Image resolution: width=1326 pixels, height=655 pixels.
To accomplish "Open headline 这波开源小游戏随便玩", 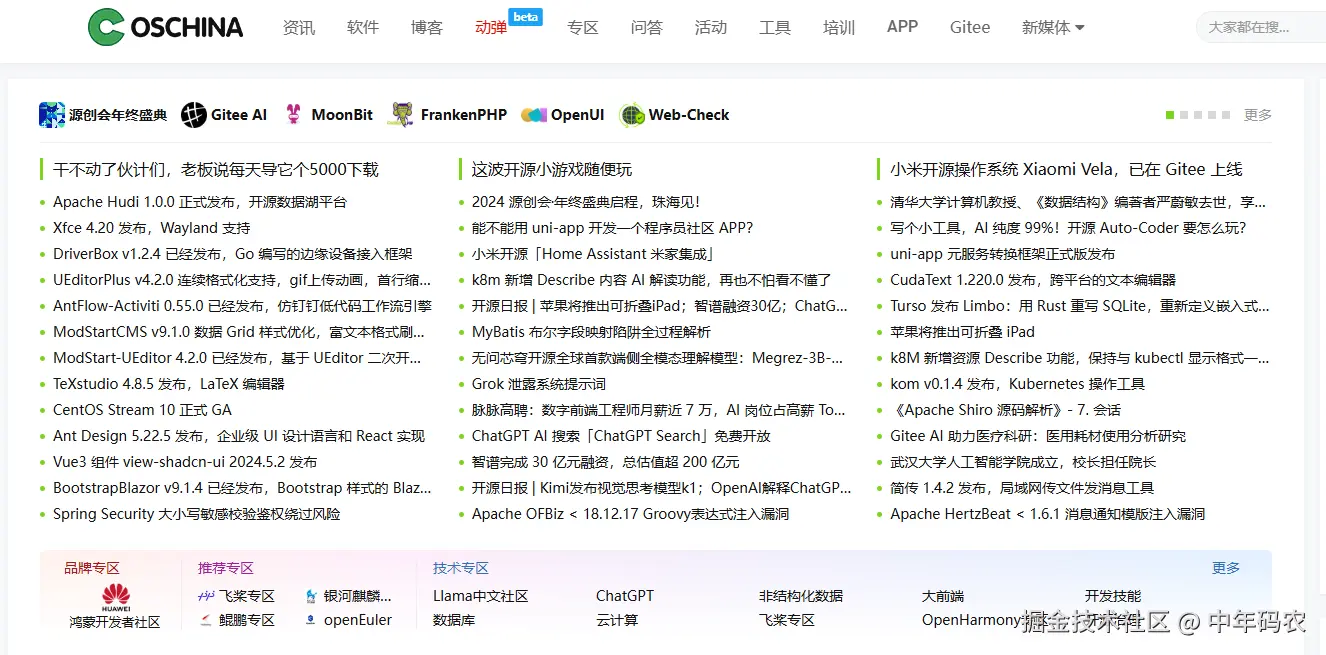I will [x=552, y=170].
